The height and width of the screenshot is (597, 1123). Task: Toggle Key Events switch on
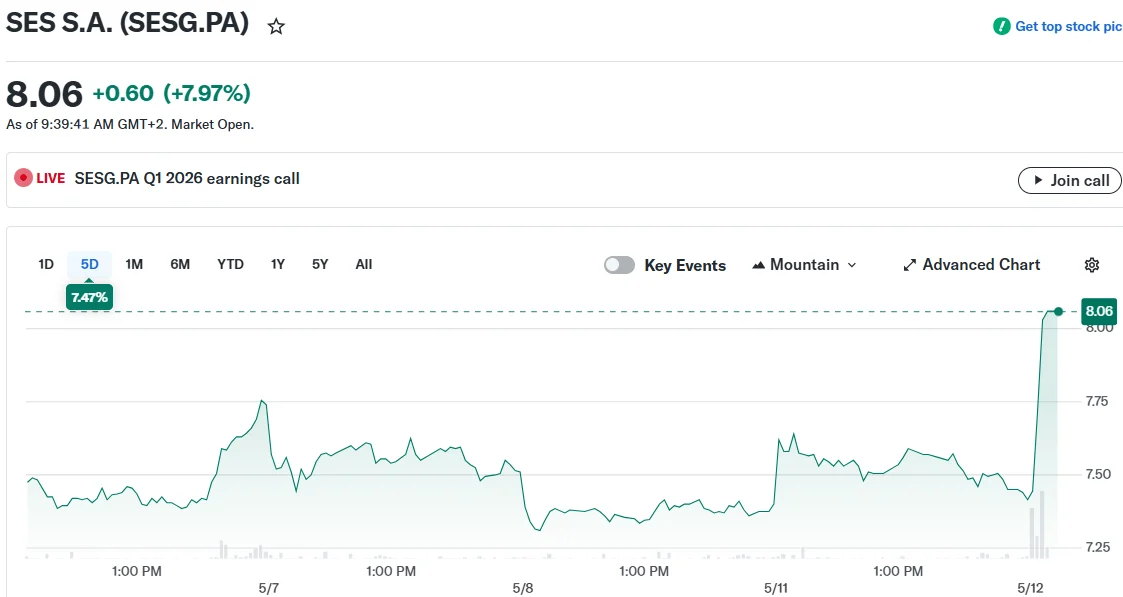[619, 265]
